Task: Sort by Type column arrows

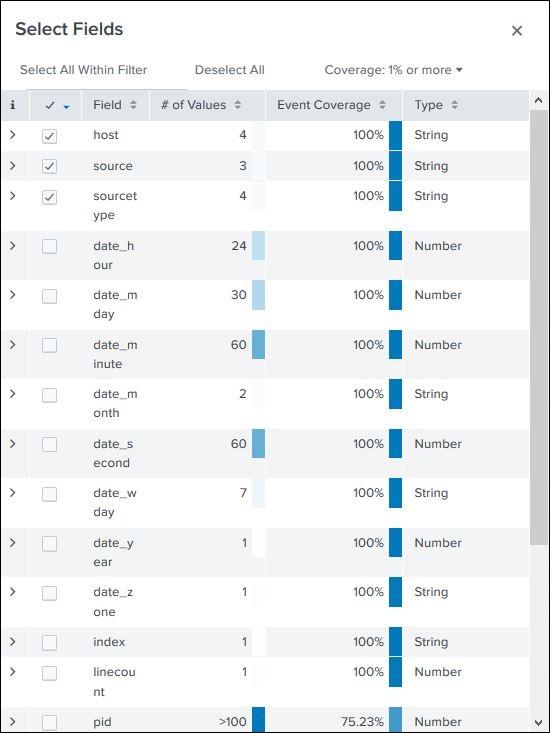Action: tap(454, 105)
